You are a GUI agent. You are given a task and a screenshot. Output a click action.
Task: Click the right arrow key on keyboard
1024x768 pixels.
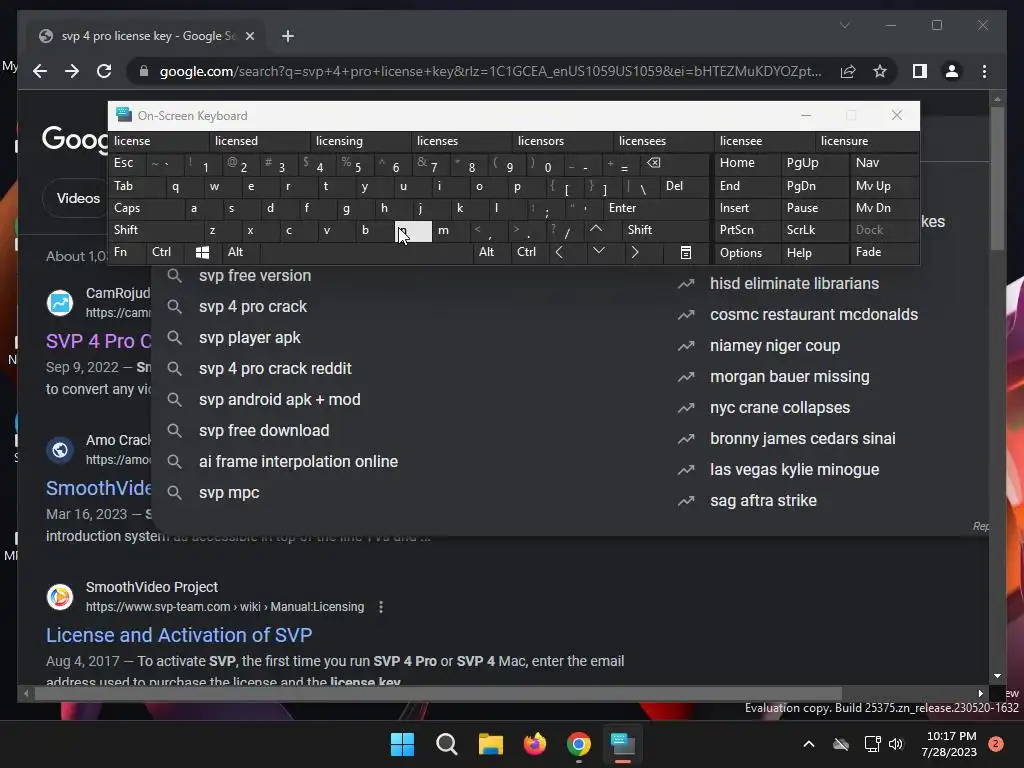[635, 252]
